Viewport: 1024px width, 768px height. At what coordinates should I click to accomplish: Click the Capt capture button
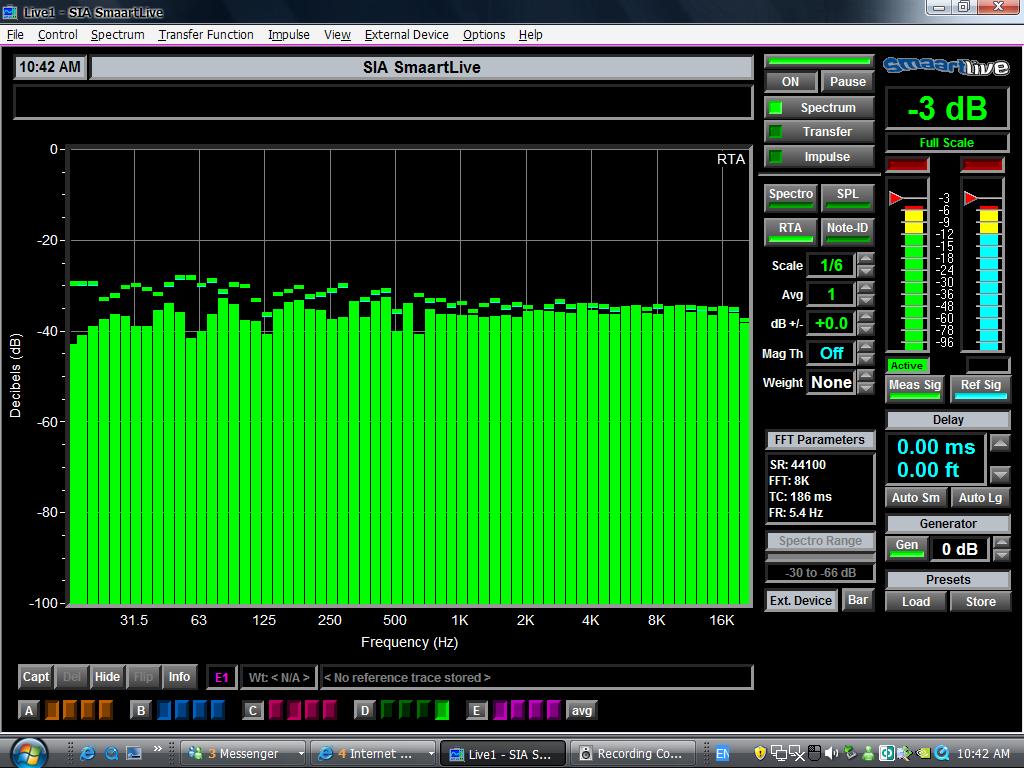pyautogui.click(x=35, y=677)
